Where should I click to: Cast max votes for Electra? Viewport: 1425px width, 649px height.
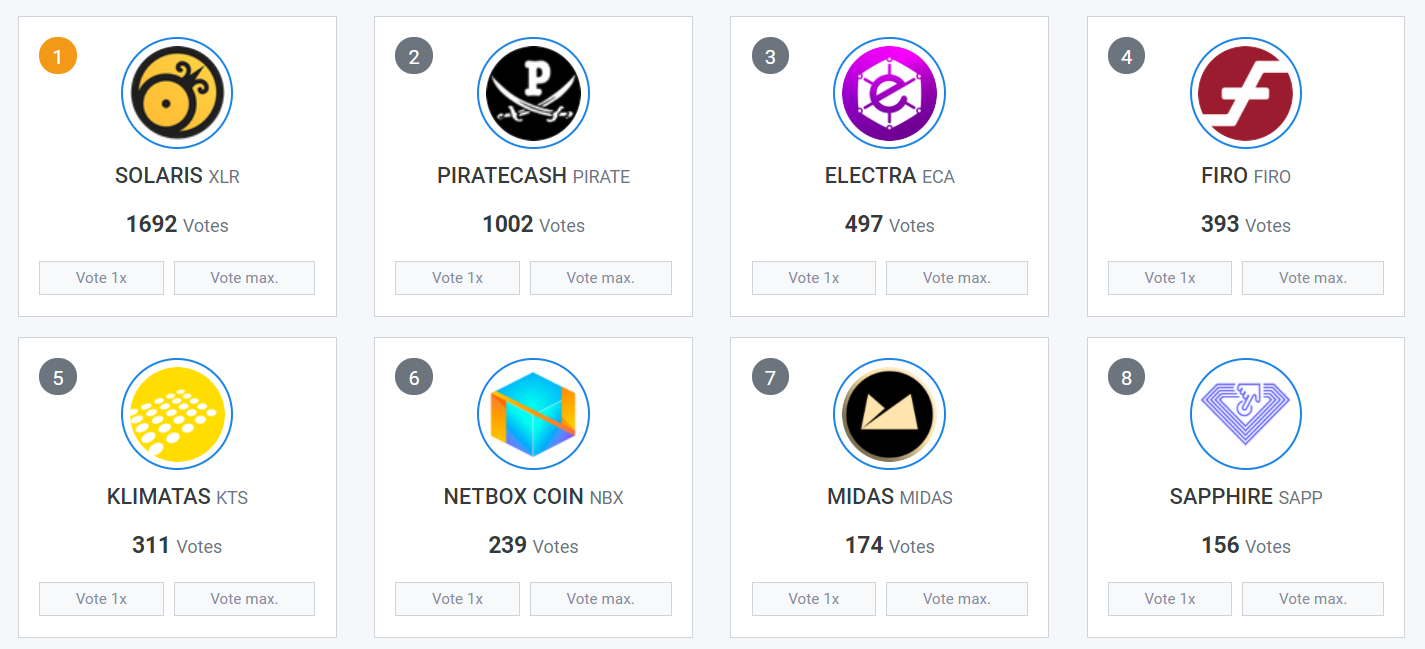click(957, 278)
